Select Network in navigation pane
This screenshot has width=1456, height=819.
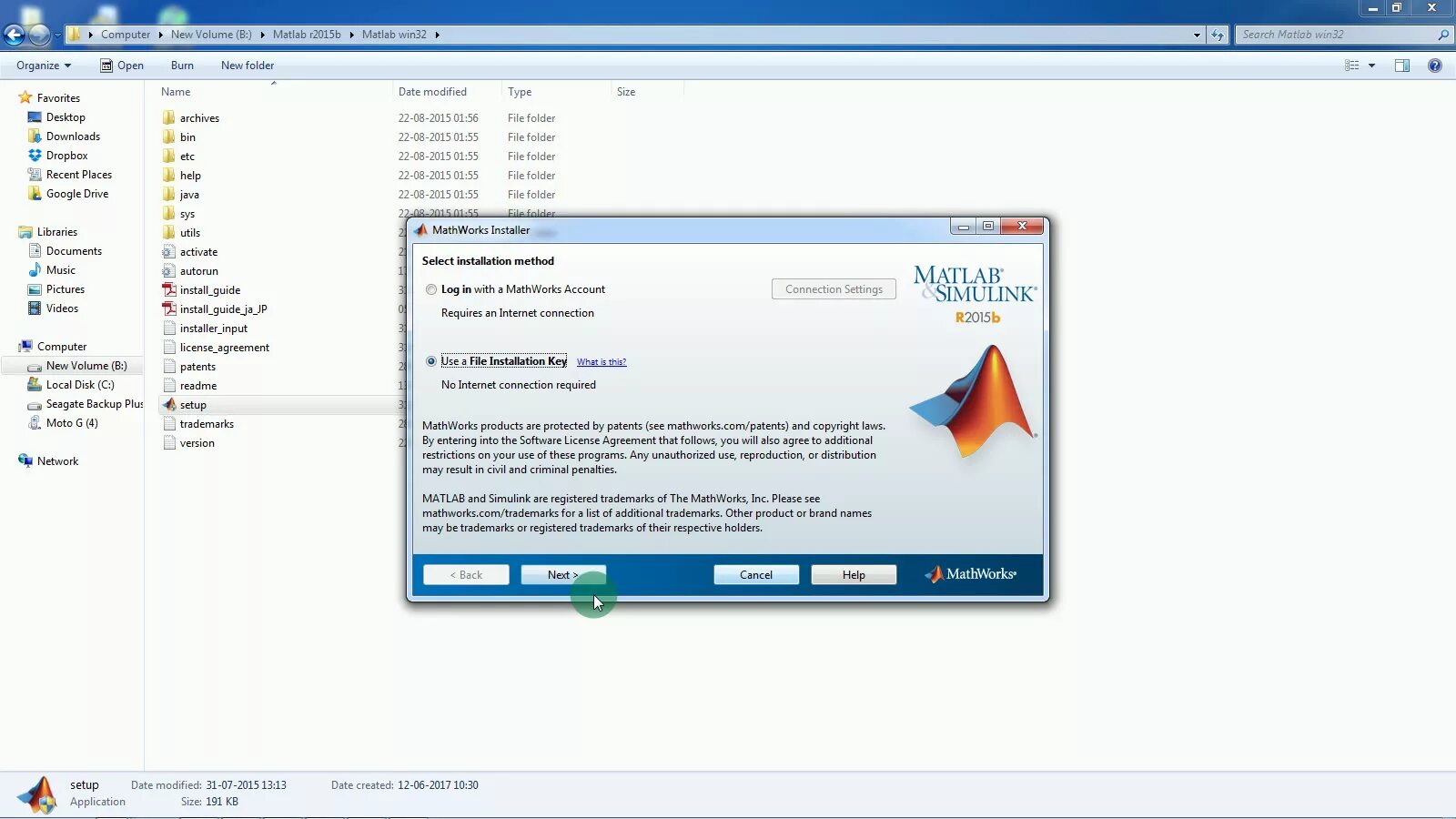57,461
